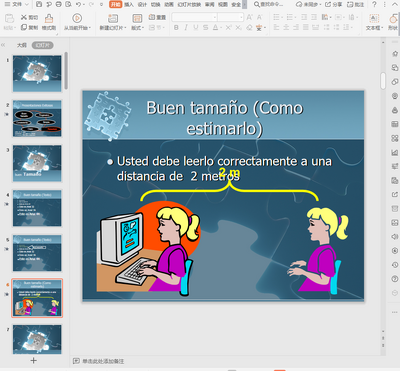This screenshot has height=371, width=400.
Task: Justify text in paragraph group
Action: (x=305, y=27)
